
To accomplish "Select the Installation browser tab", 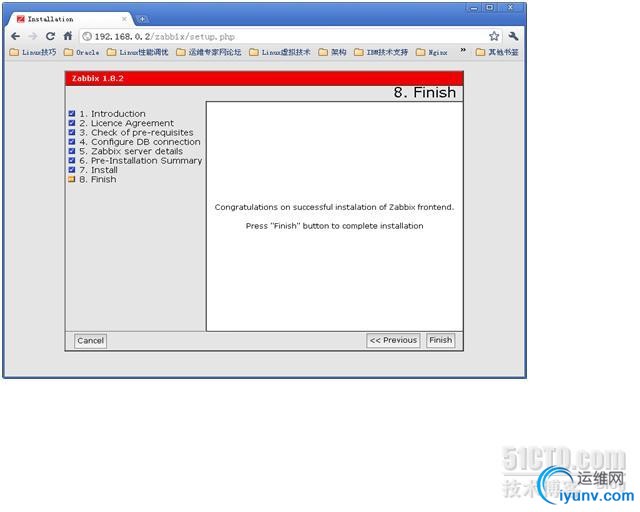I will [71, 19].
